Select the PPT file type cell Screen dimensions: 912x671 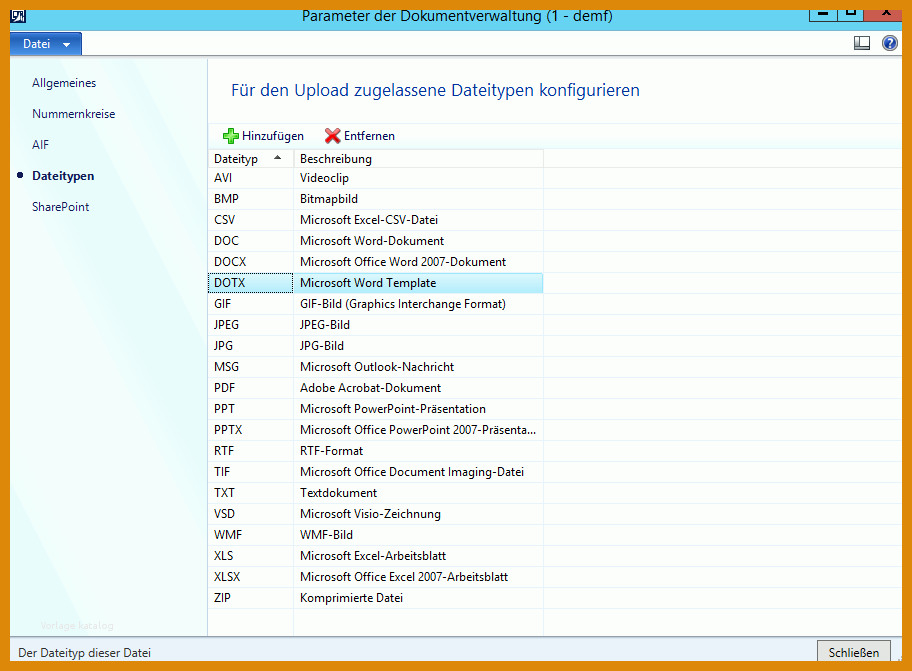(251, 409)
